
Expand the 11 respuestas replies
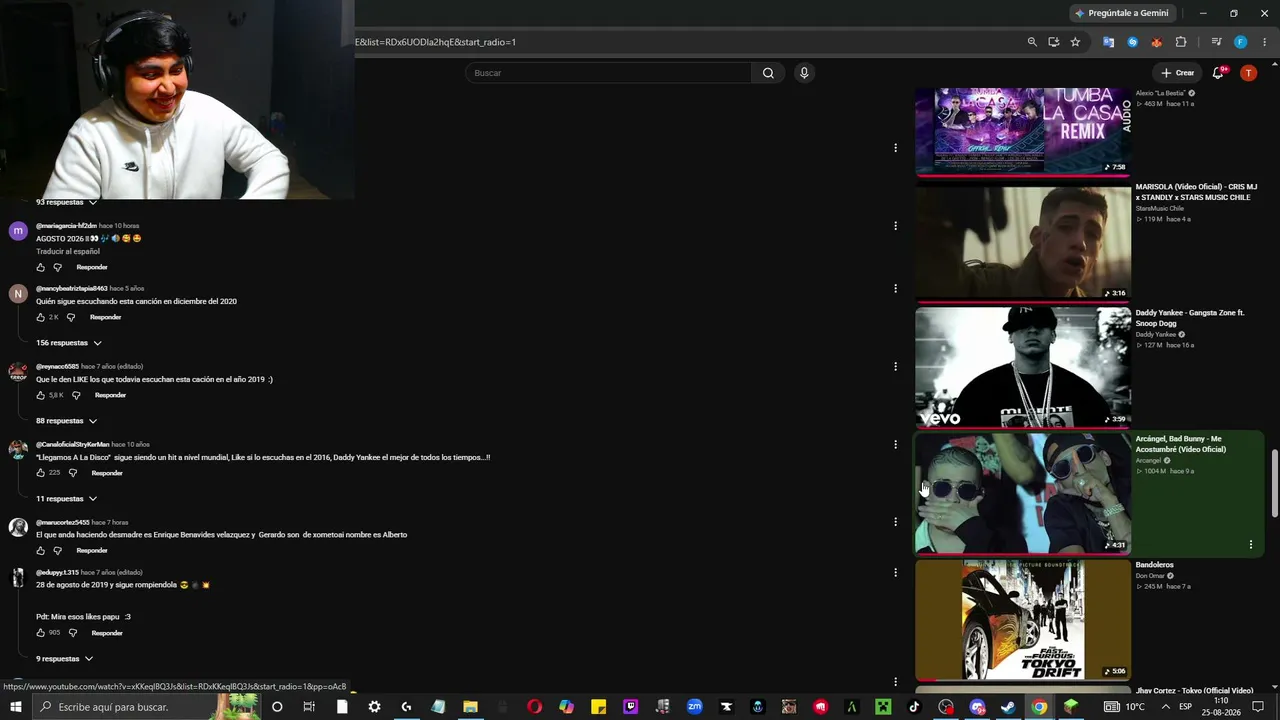point(67,499)
